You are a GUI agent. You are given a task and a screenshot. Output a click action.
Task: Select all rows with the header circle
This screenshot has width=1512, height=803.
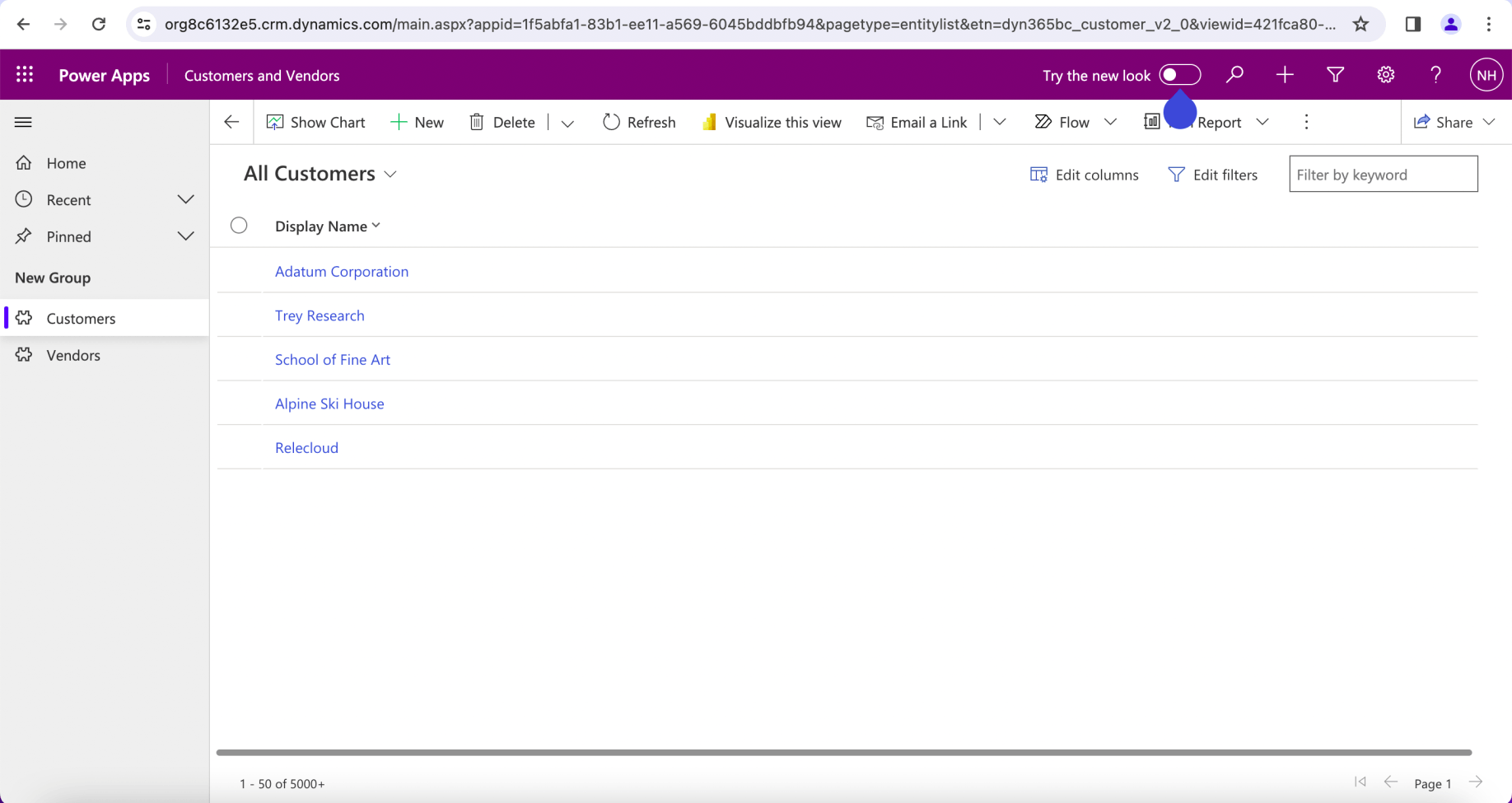(x=239, y=226)
